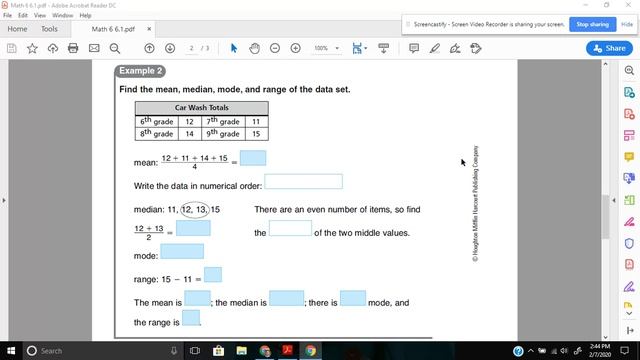Upload file to cloud icon

click(53, 49)
